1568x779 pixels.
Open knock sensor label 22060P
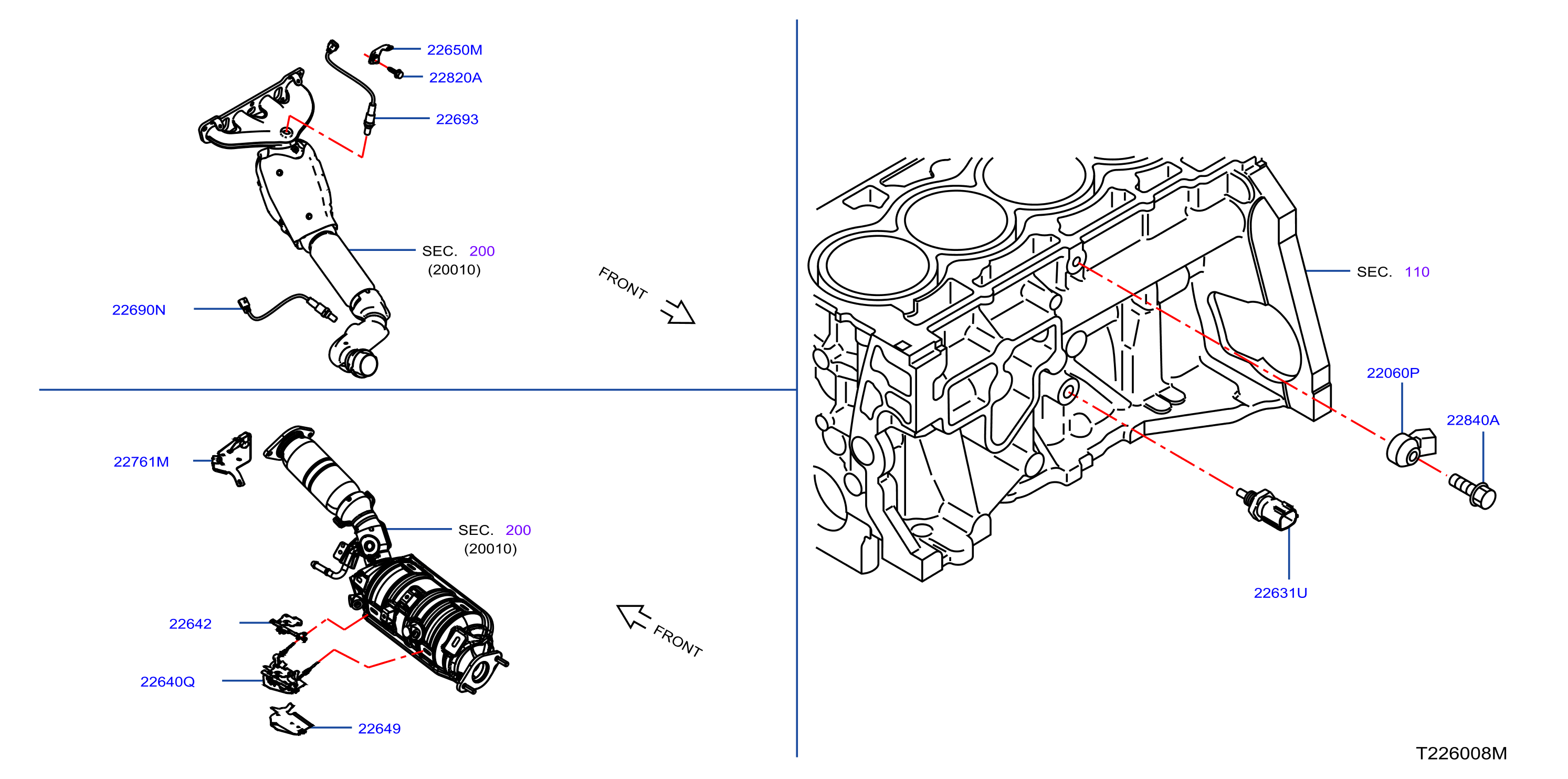click(x=1393, y=373)
